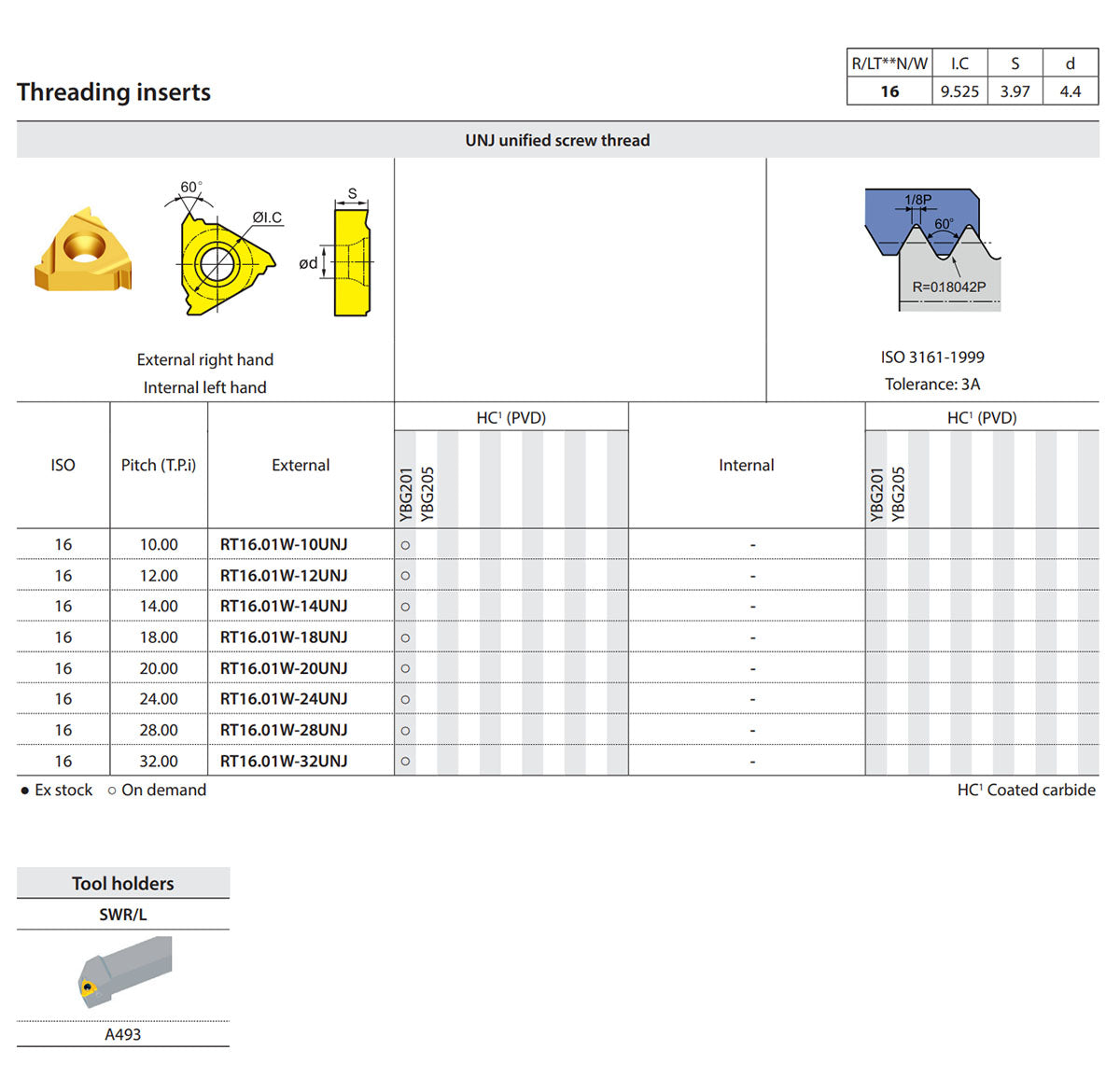1120x1078 pixels.
Task: Click the bold 16 size cell in dimensions table
Action: point(889,91)
